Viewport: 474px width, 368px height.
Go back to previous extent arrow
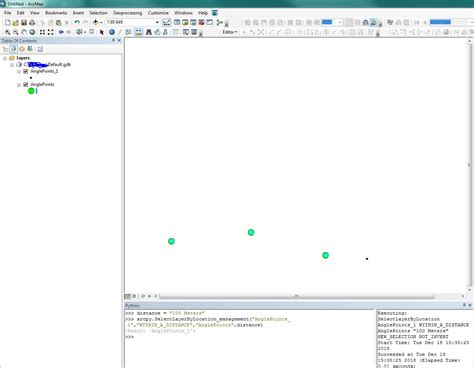[x=61, y=32]
